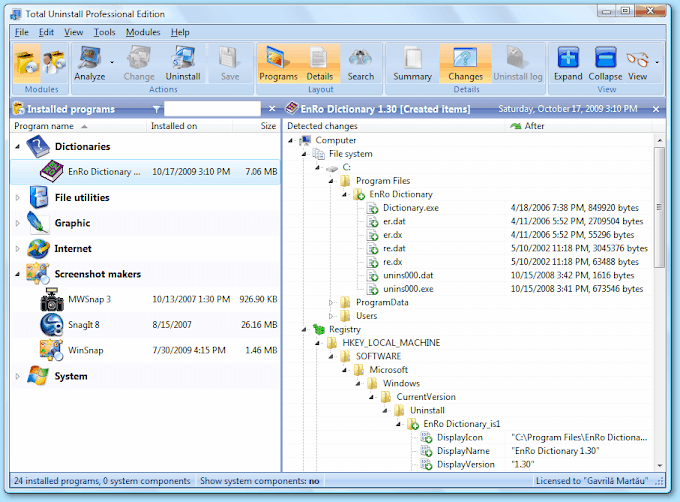680x502 pixels.
Task: Expand the File utilities group
Action: (17, 198)
